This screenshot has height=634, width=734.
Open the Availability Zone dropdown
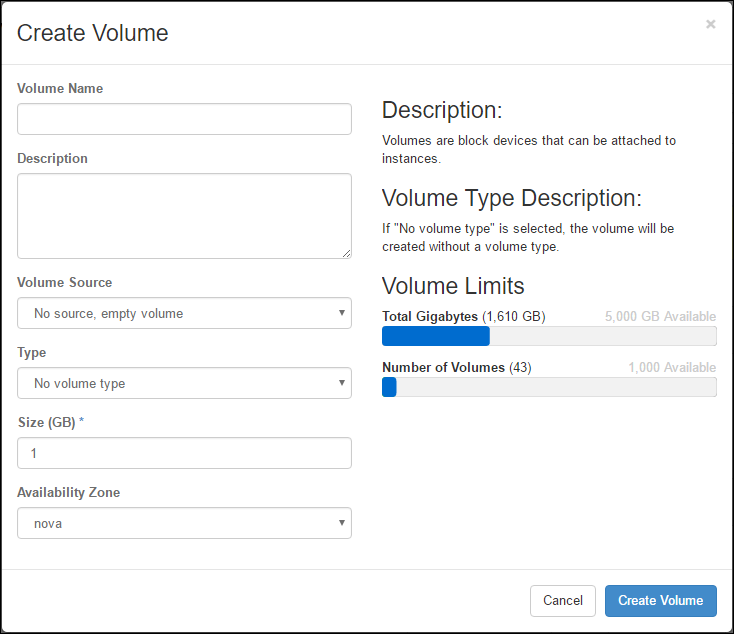(184, 523)
